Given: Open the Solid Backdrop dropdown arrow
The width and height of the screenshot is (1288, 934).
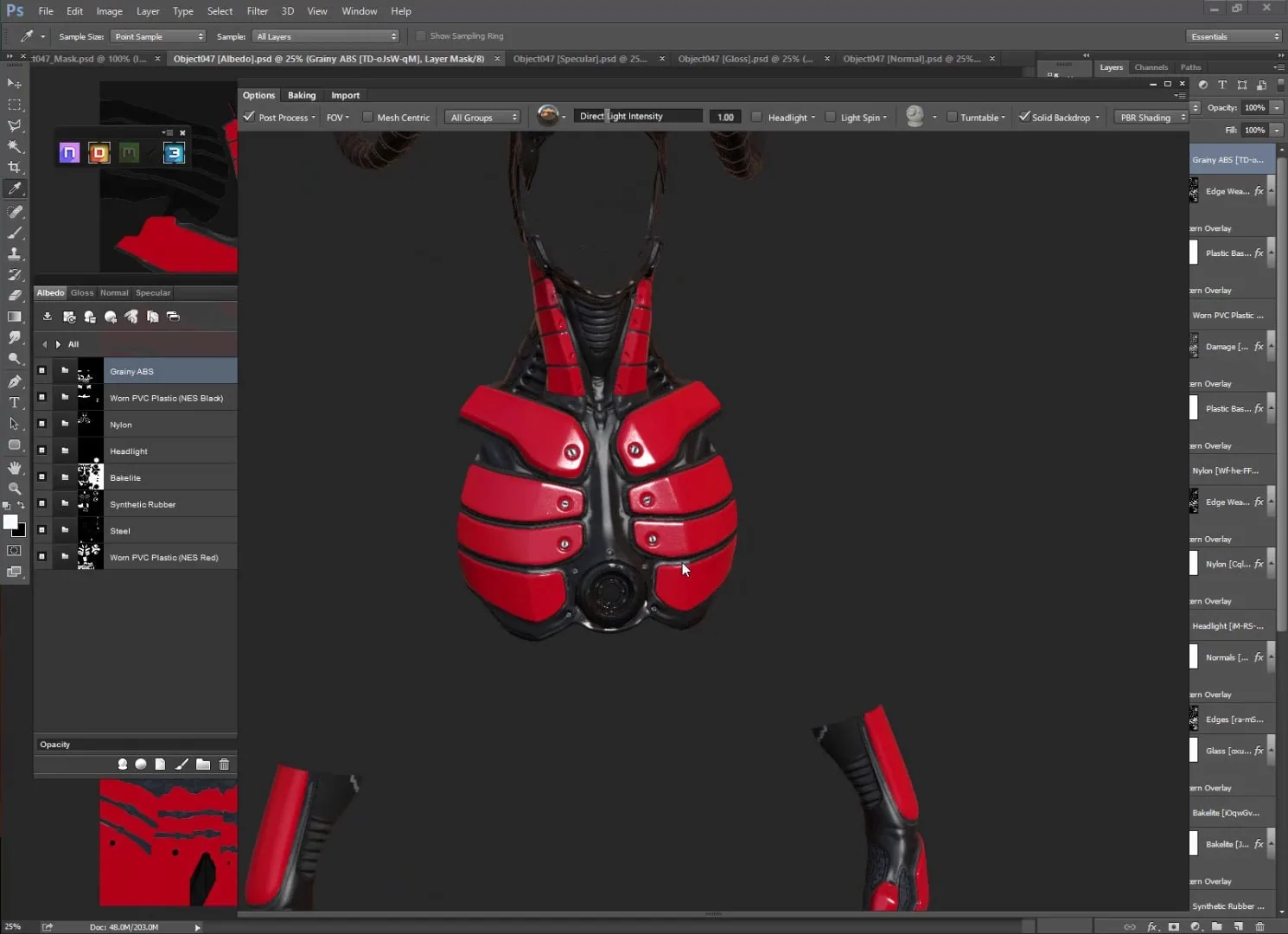Looking at the screenshot, I should [x=1097, y=118].
